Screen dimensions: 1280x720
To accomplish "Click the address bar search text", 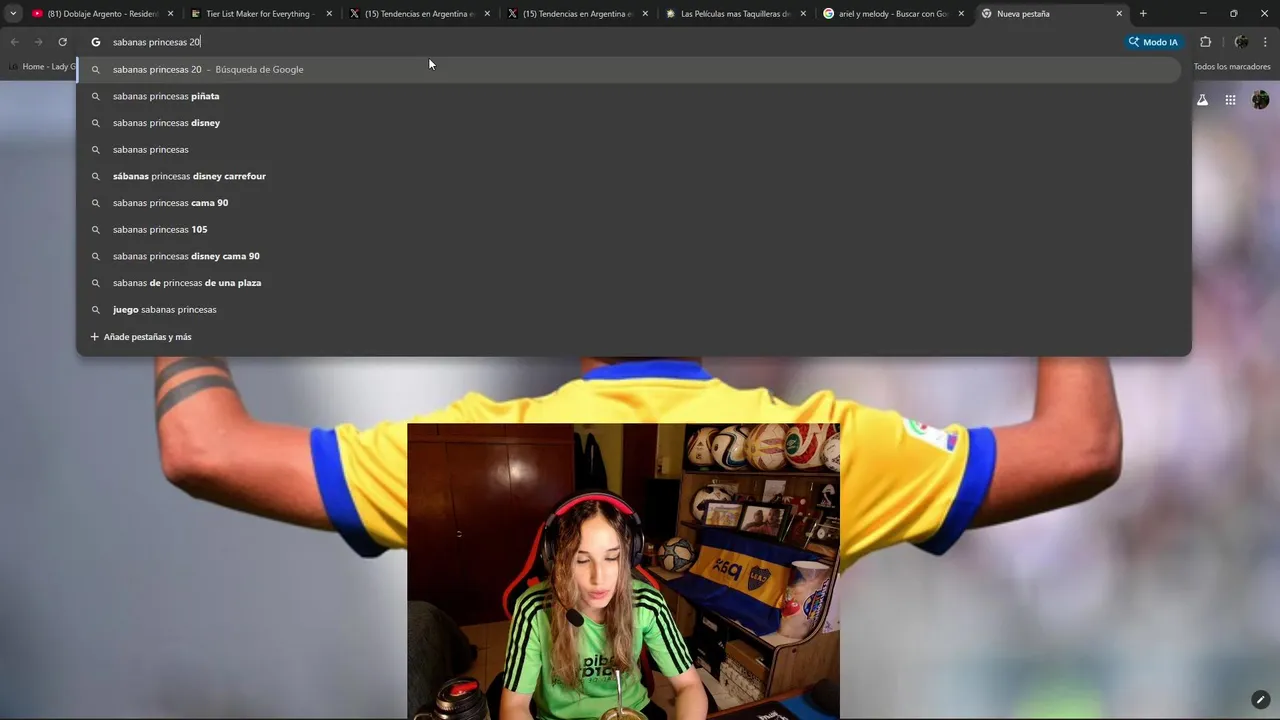I will [156, 42].
